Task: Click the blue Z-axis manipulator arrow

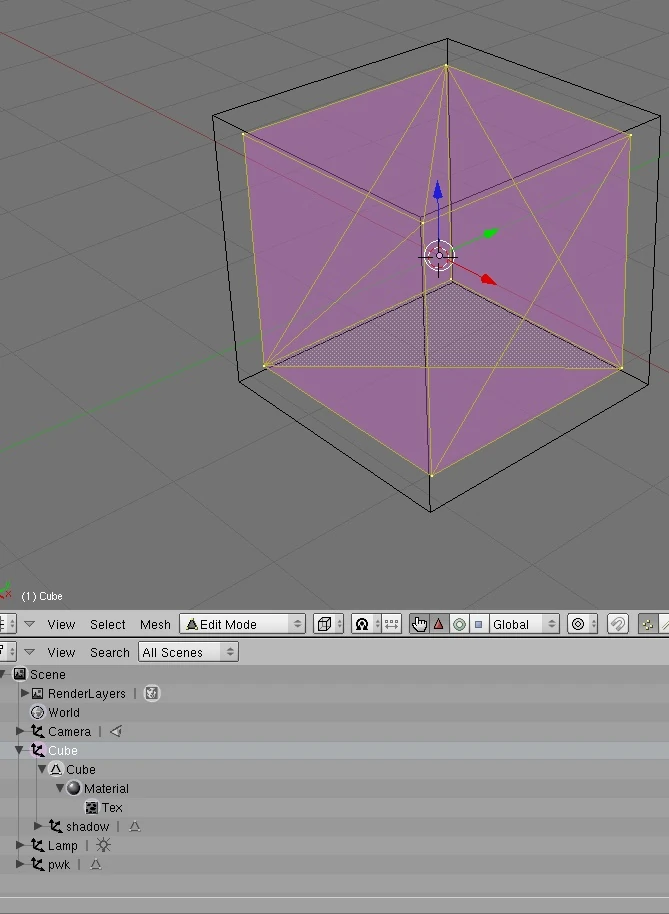Action: pyautogui.click(x=437, y=190)
